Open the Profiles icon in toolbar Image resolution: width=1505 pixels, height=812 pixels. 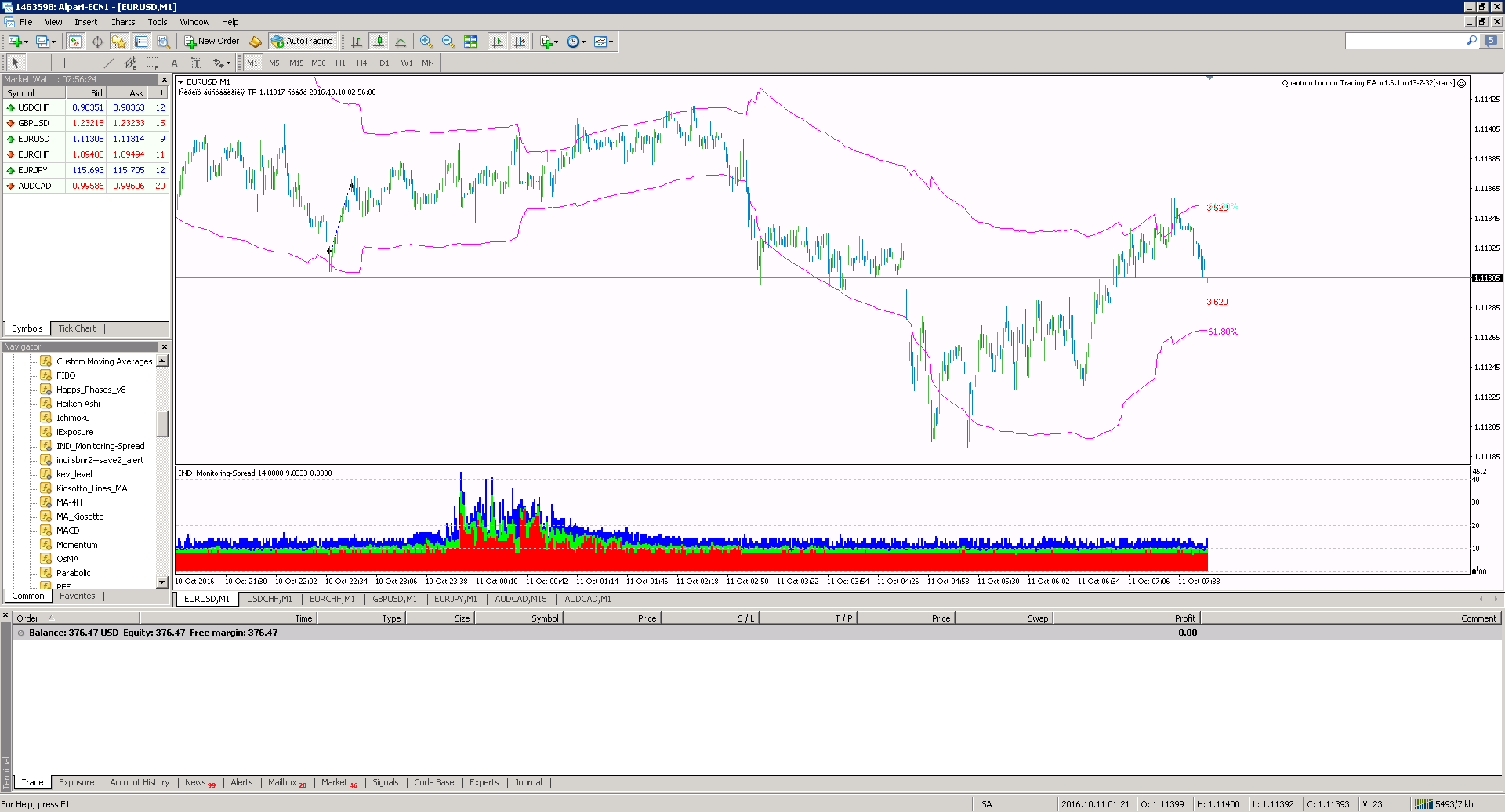pos(42,42)
